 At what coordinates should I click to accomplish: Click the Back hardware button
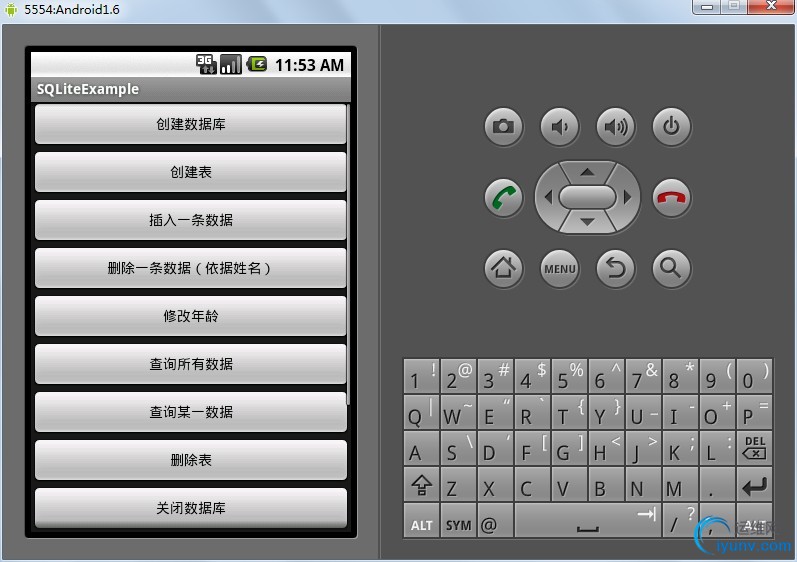pos(615,268)
